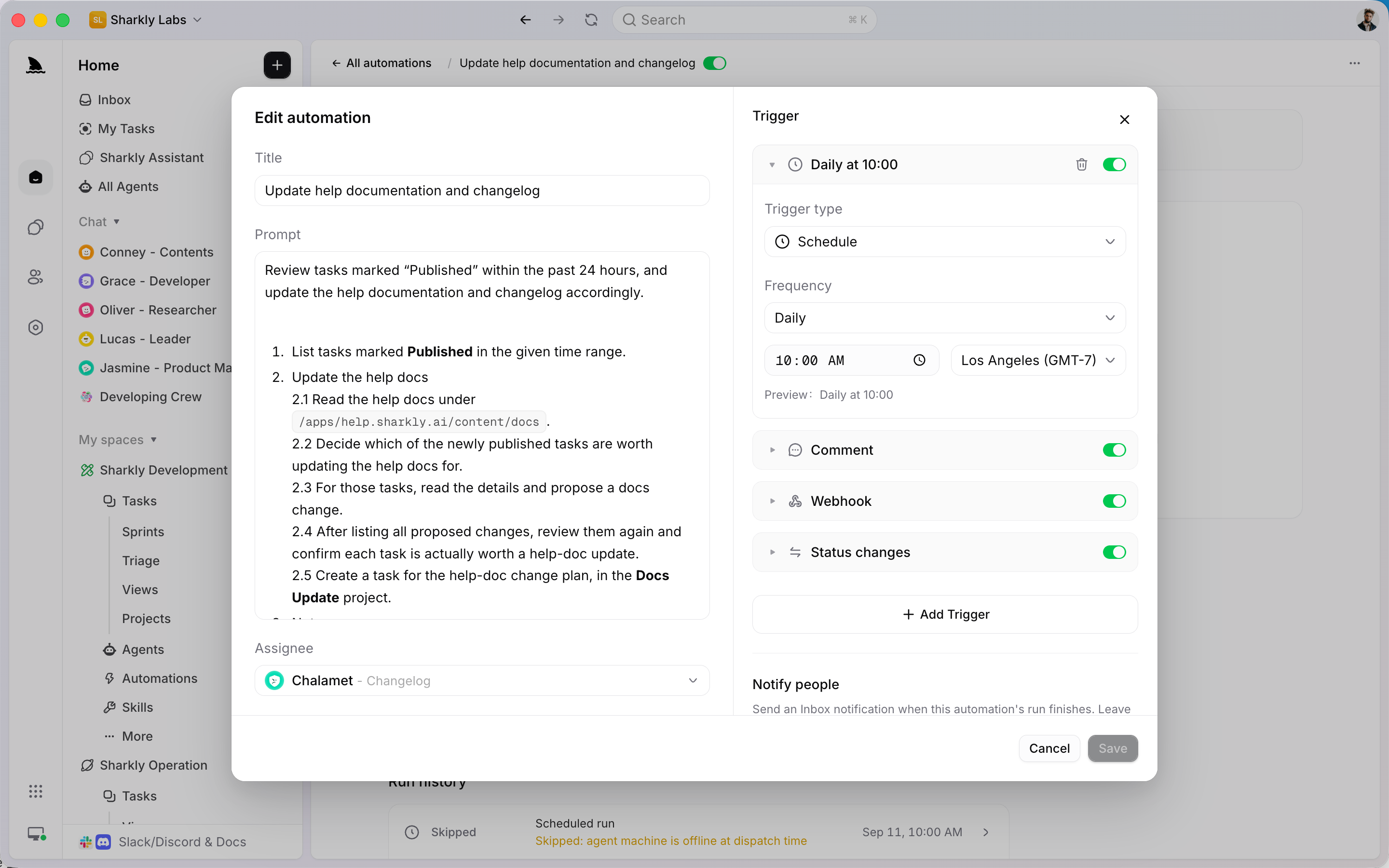Open the apps grid icon in left rail
The width and height of the screenshot is (1389, 868).
(x=36, y=791)
